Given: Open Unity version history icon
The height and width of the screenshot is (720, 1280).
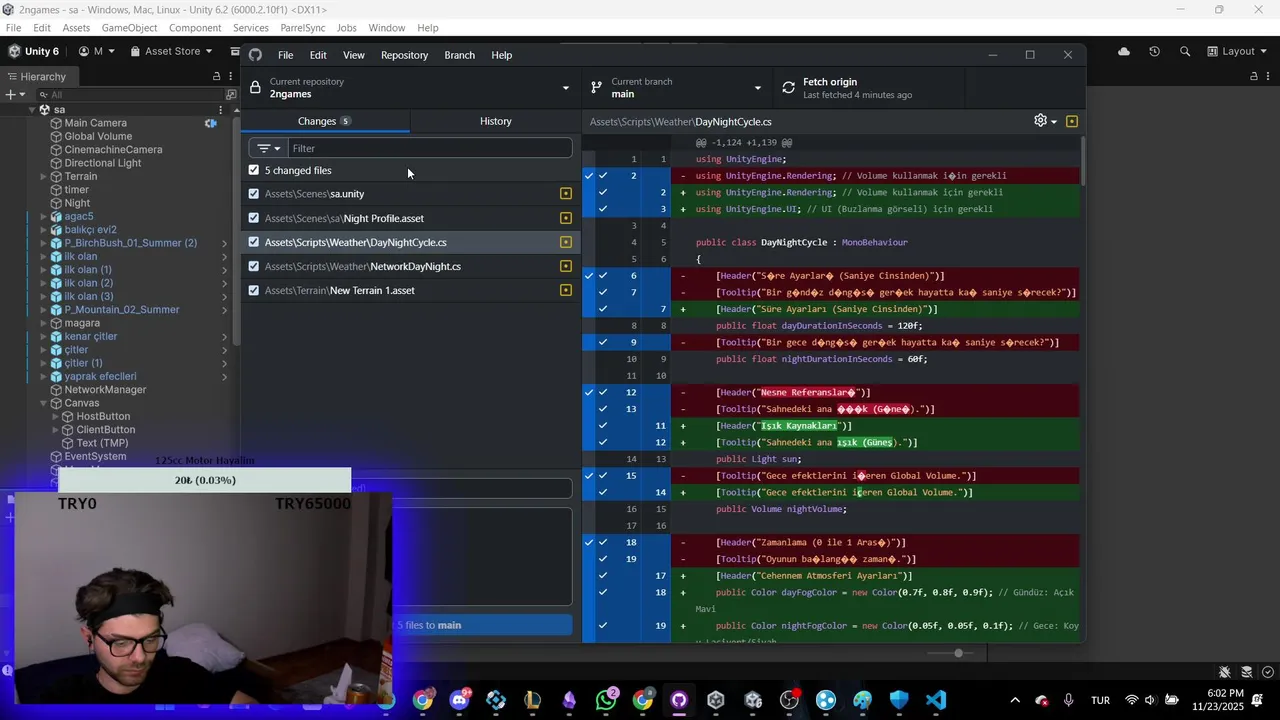Looking at the screenshot, I should click(x=1154, y=51).
